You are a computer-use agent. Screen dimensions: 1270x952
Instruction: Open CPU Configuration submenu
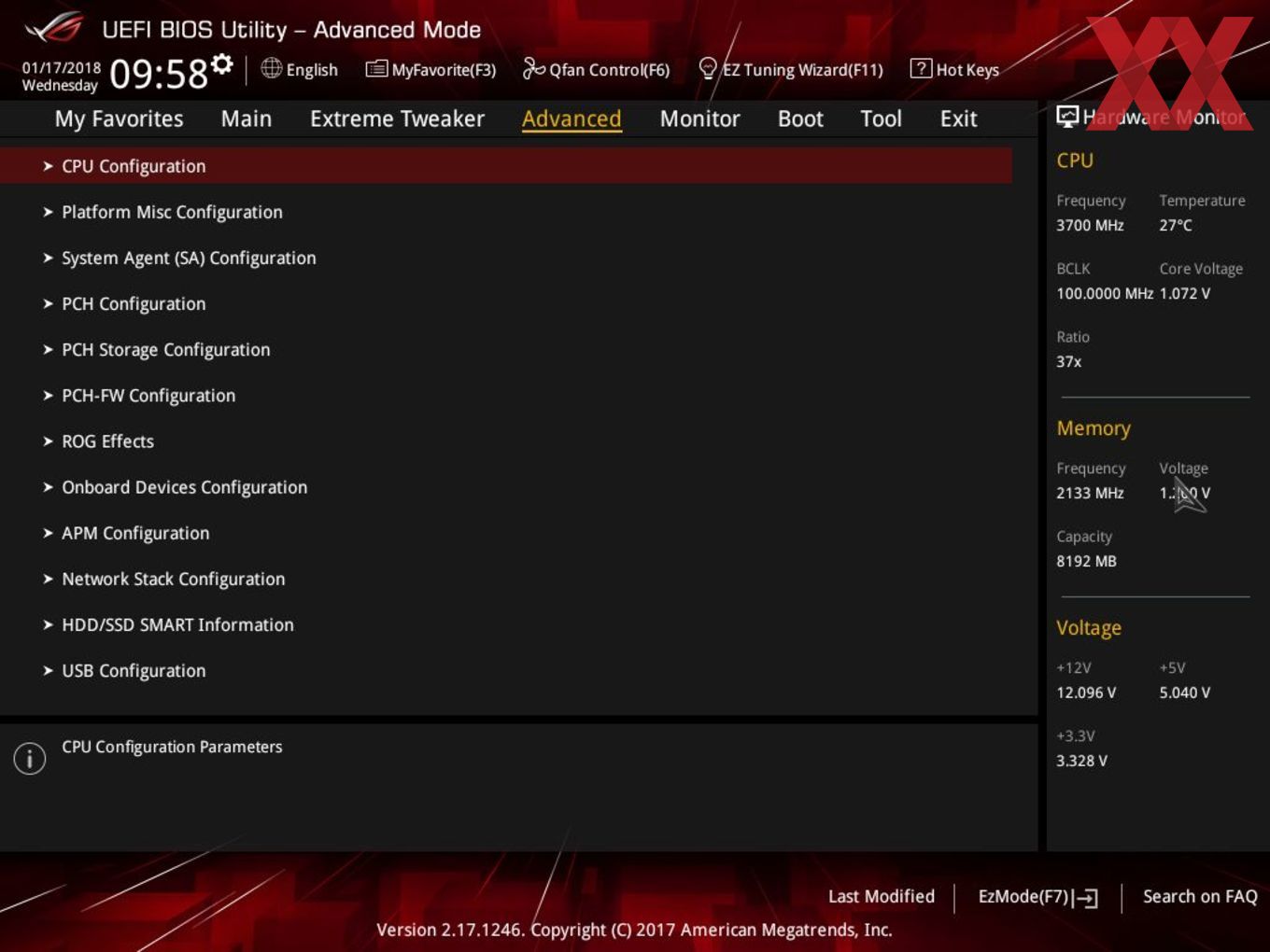click(x=506, y=166)
